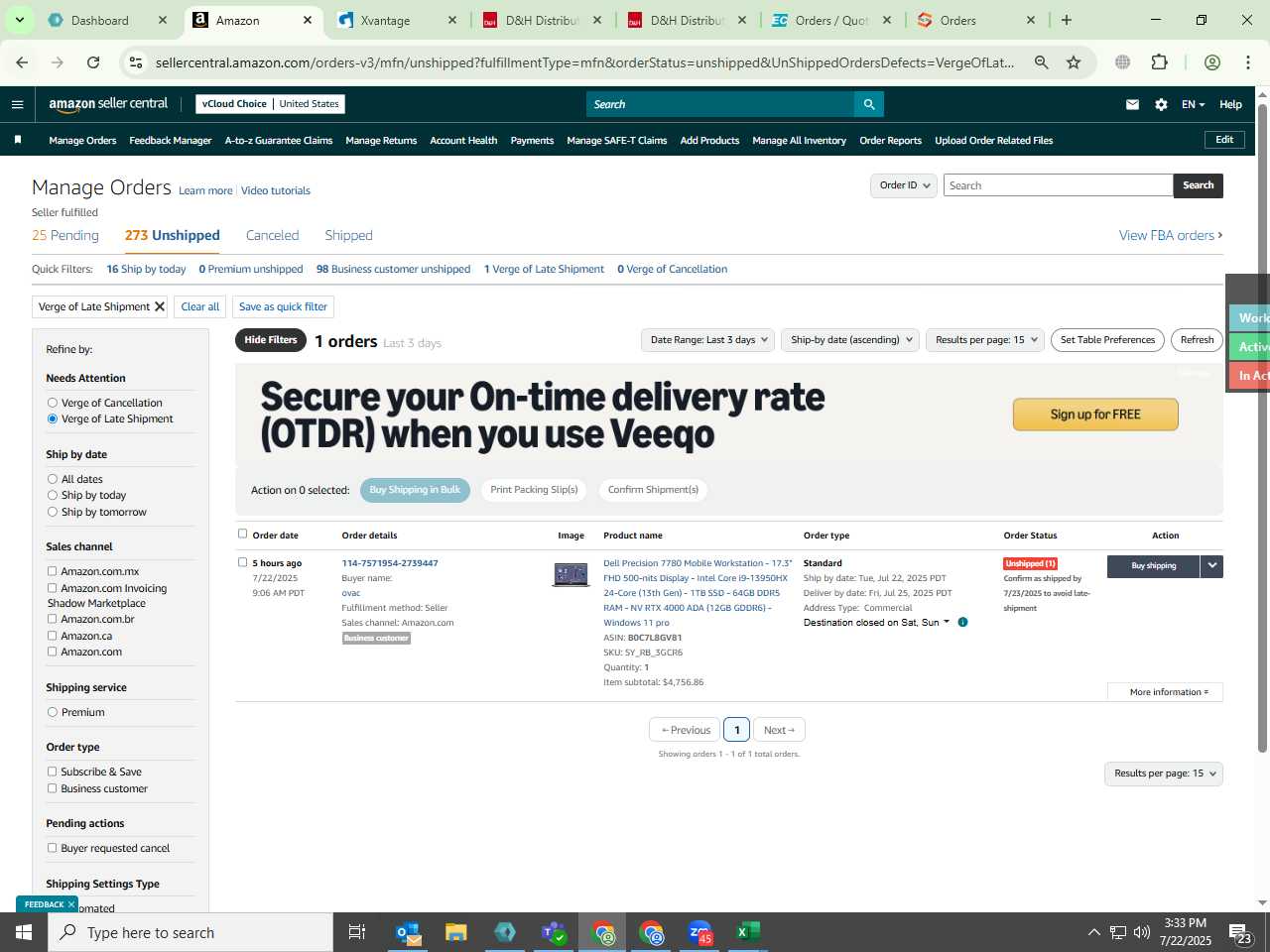The width and height of the screenshot is (1270, 952).
Task: Click Sign up for FREE button
Action: click(1095, 415)
